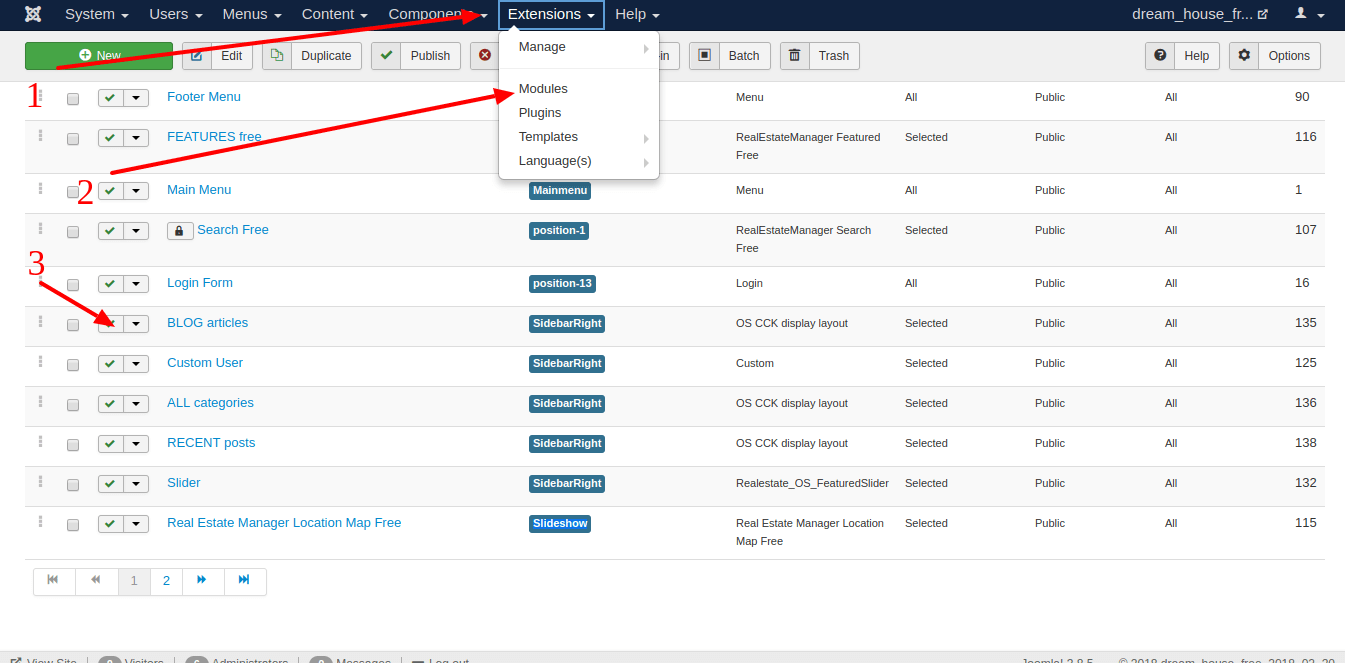
Task: Click the lock icon beside Search Free
Action: pos(179,231)
